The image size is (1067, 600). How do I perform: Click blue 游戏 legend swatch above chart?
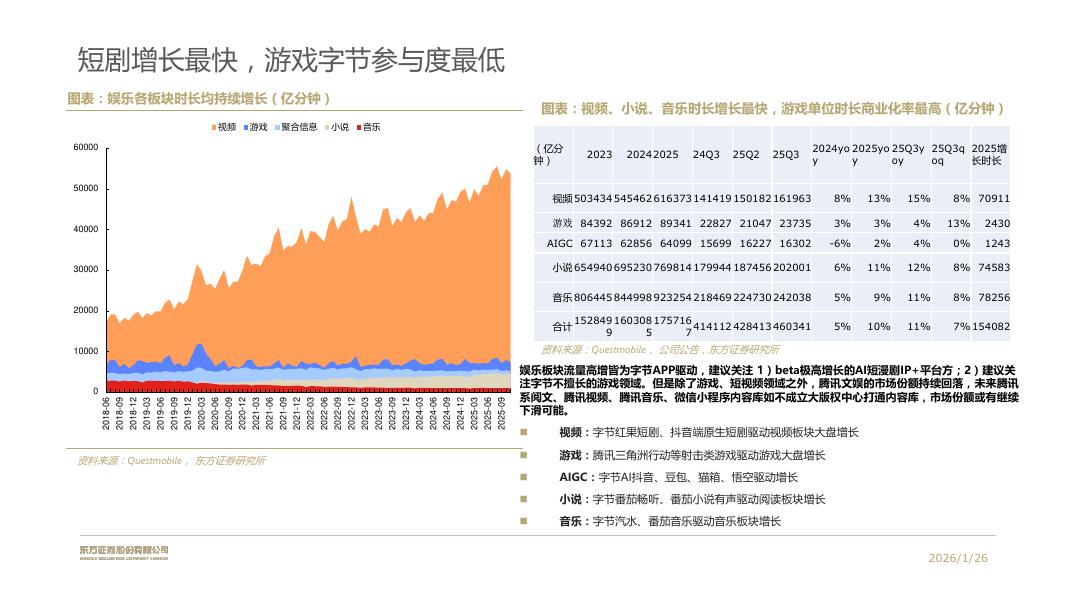coord(246,127)
